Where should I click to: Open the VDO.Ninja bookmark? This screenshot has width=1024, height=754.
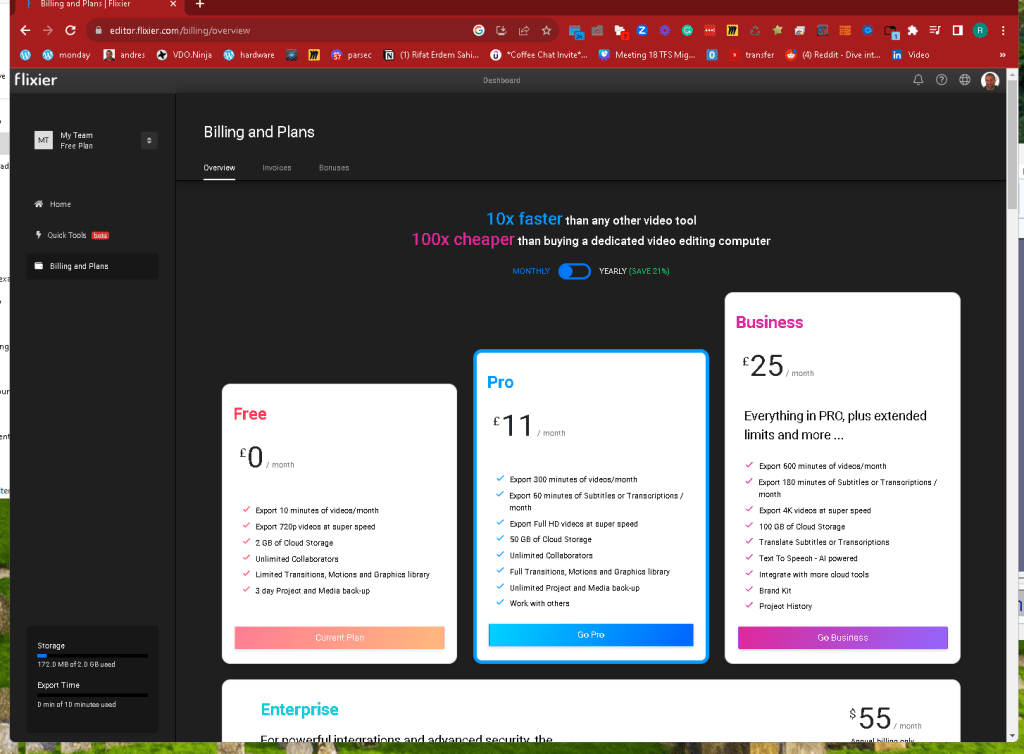[184, 55]
